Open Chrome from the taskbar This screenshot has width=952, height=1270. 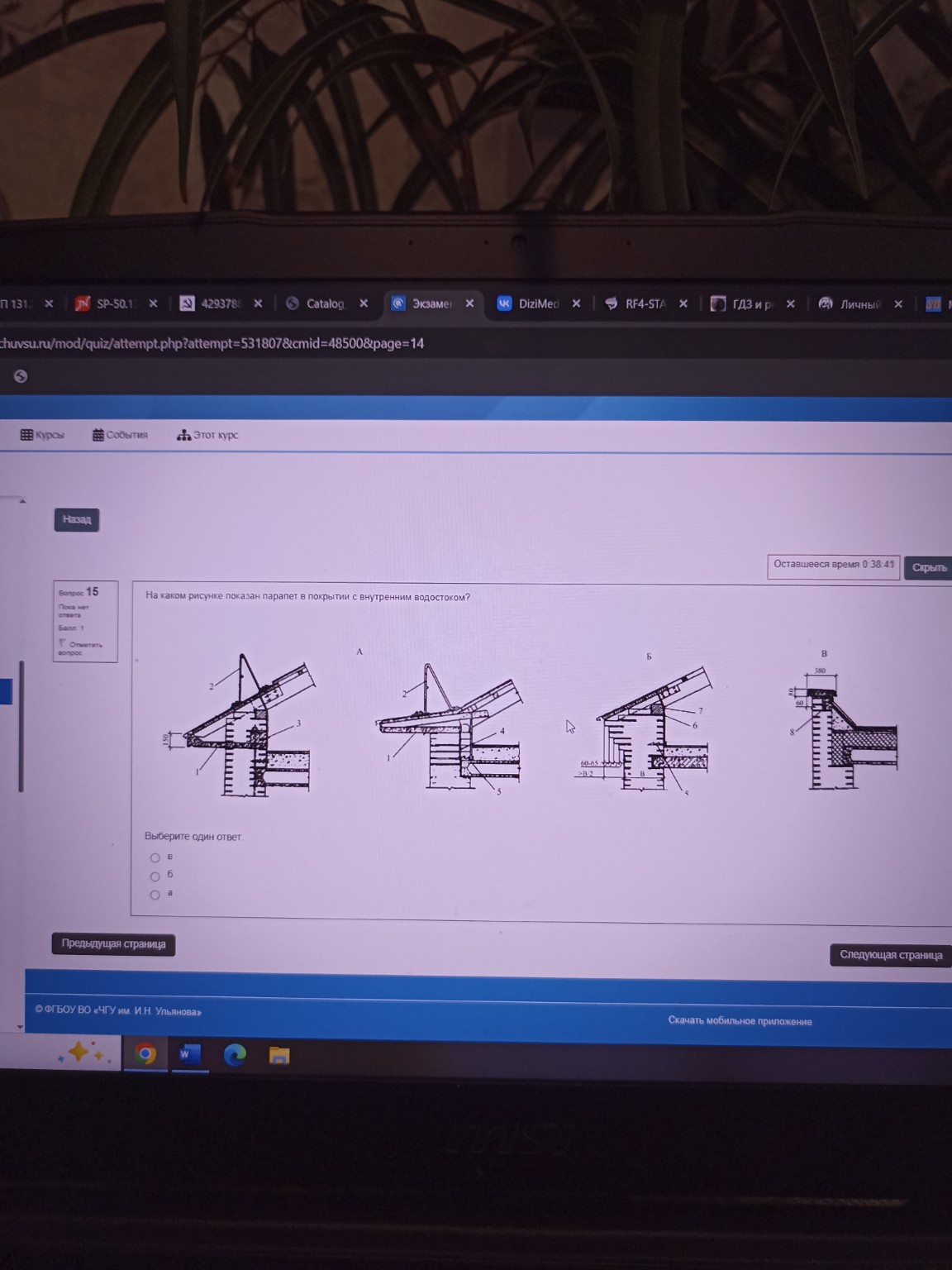(x=145, y=1054)
